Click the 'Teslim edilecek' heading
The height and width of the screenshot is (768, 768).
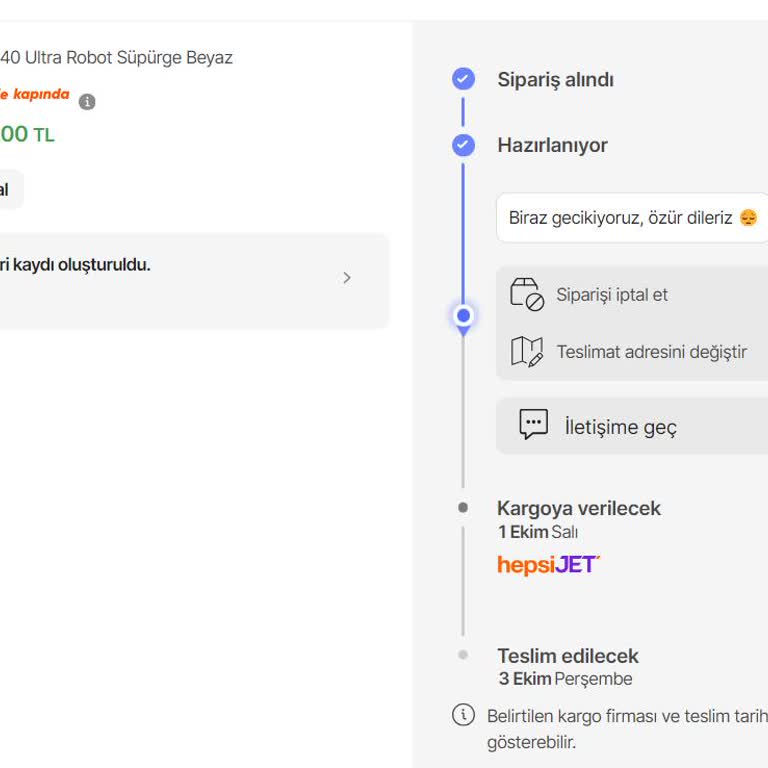(x=568, y=656)
